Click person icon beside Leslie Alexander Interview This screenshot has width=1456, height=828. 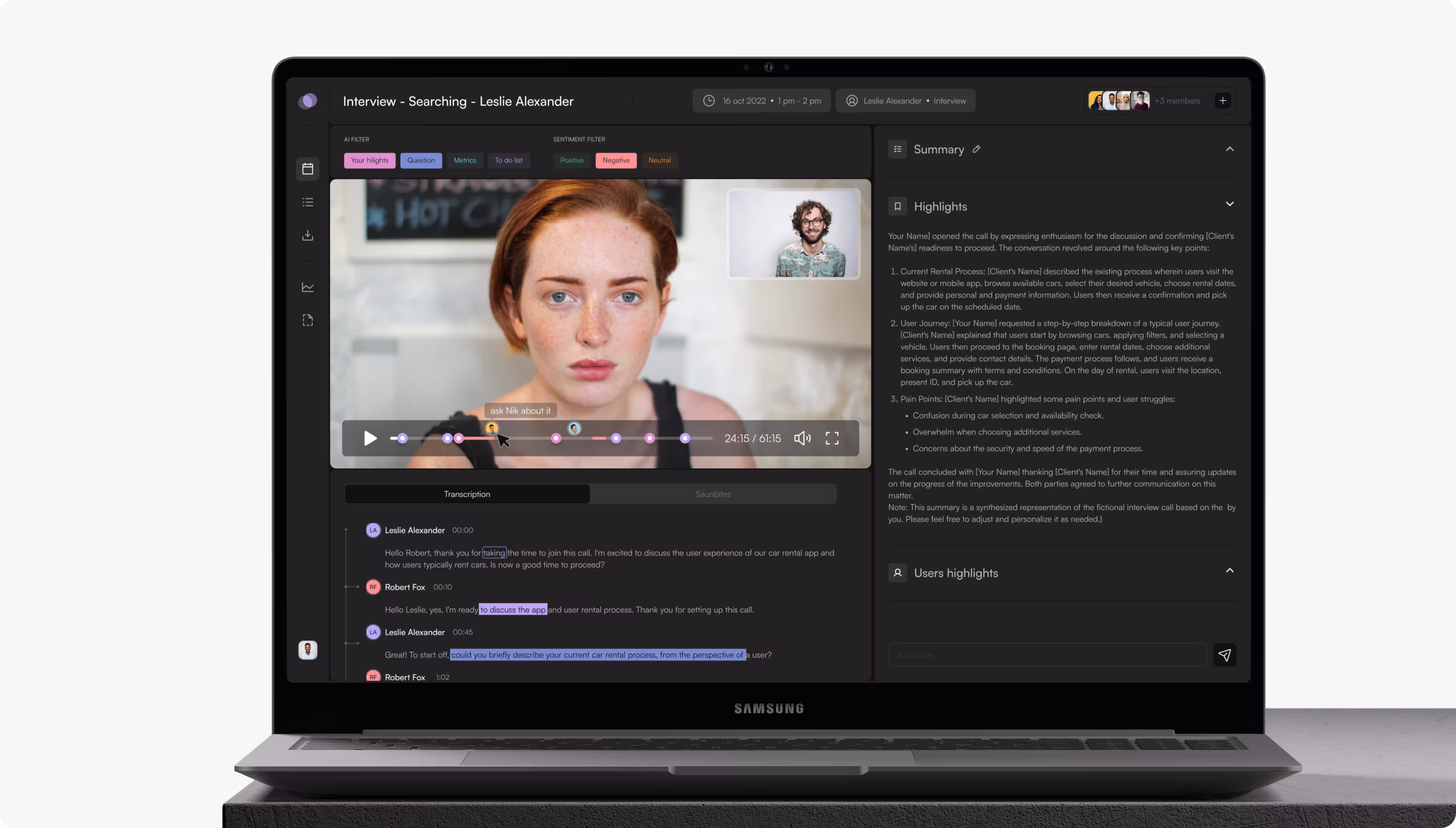click(851, 101)
